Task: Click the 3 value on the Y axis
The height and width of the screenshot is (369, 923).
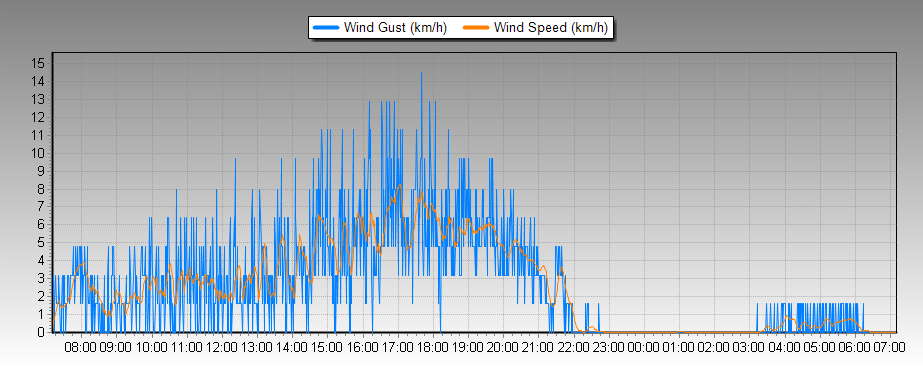Action: (41, 278)
